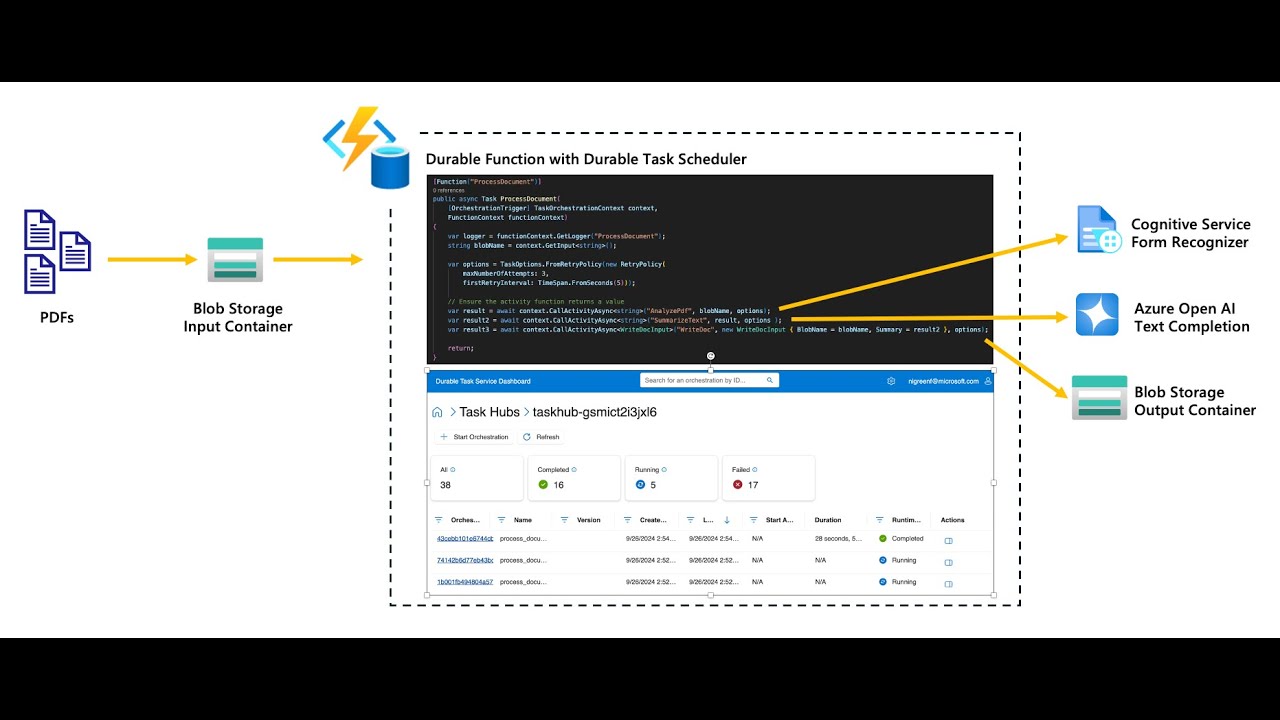
Task: Go to Task Hubs breadcrumb
Action: [x=489, y=412]
